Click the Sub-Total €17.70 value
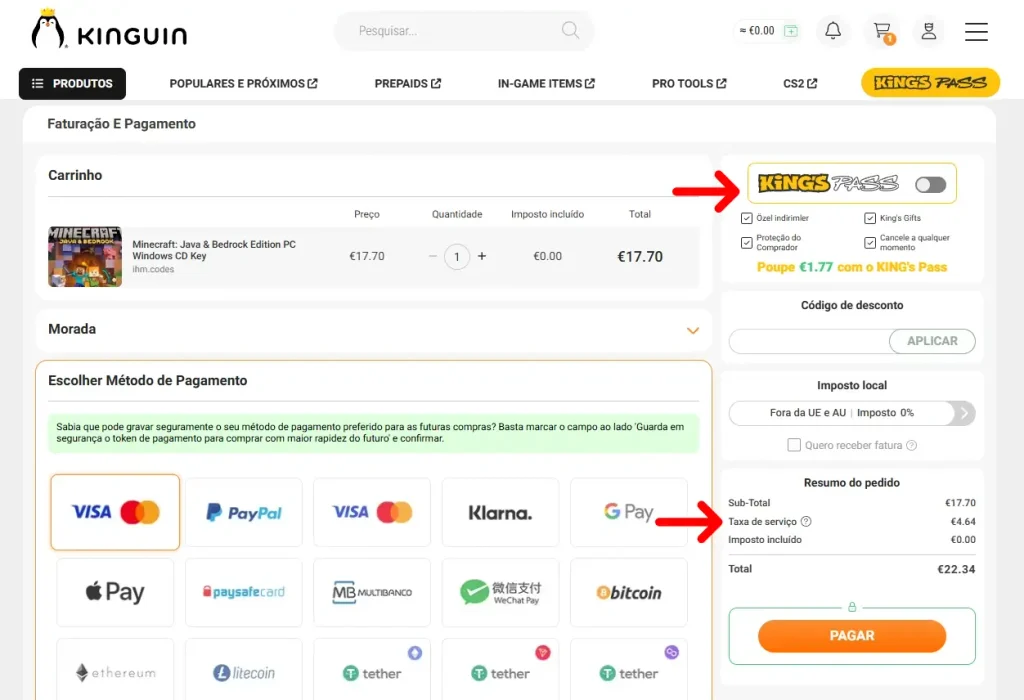Image resolution: width=1024 pixels, height=700 pixels. [960, 503]
